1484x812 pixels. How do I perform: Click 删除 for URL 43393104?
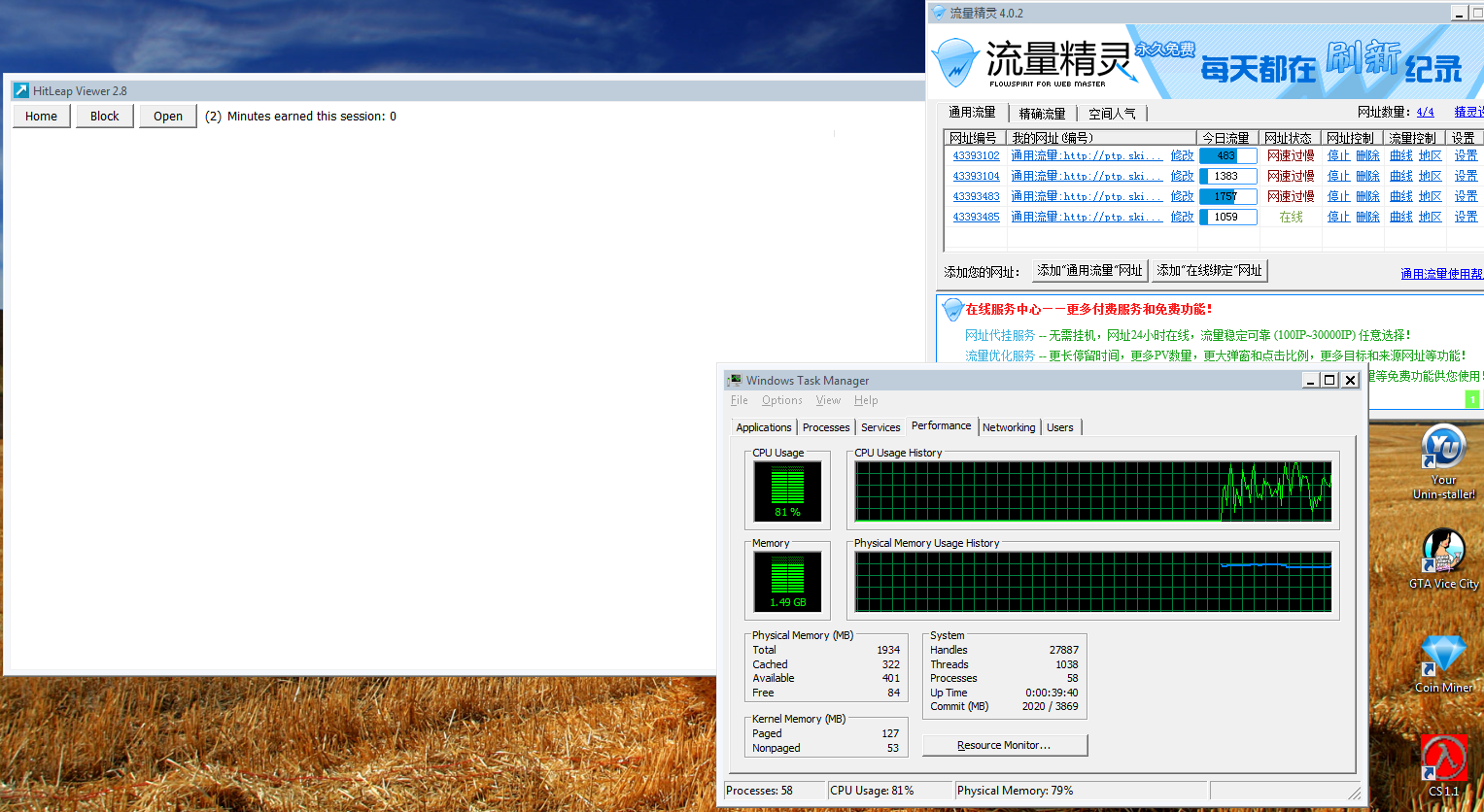tap(1367, 176)
